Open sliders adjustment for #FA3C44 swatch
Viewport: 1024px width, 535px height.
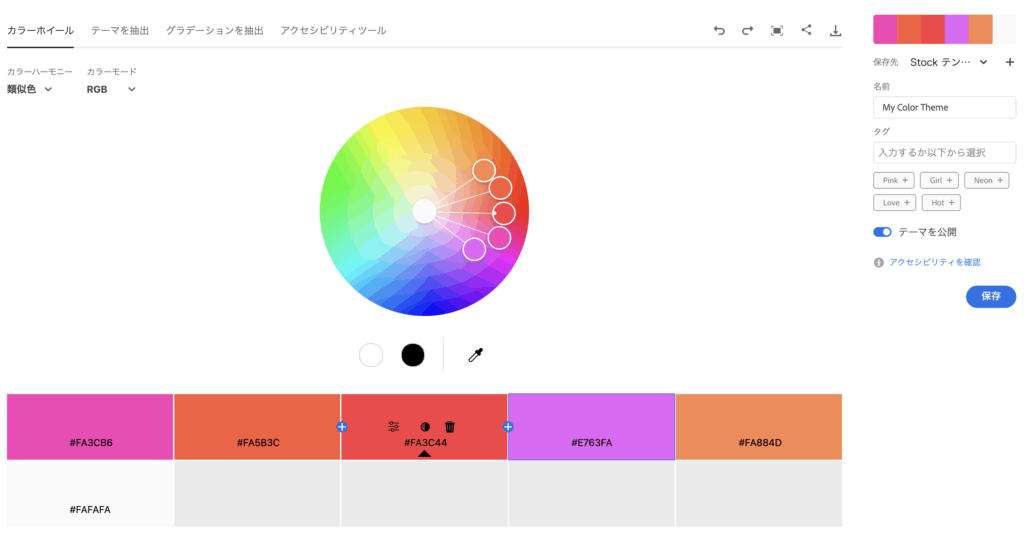pos(394,426)
